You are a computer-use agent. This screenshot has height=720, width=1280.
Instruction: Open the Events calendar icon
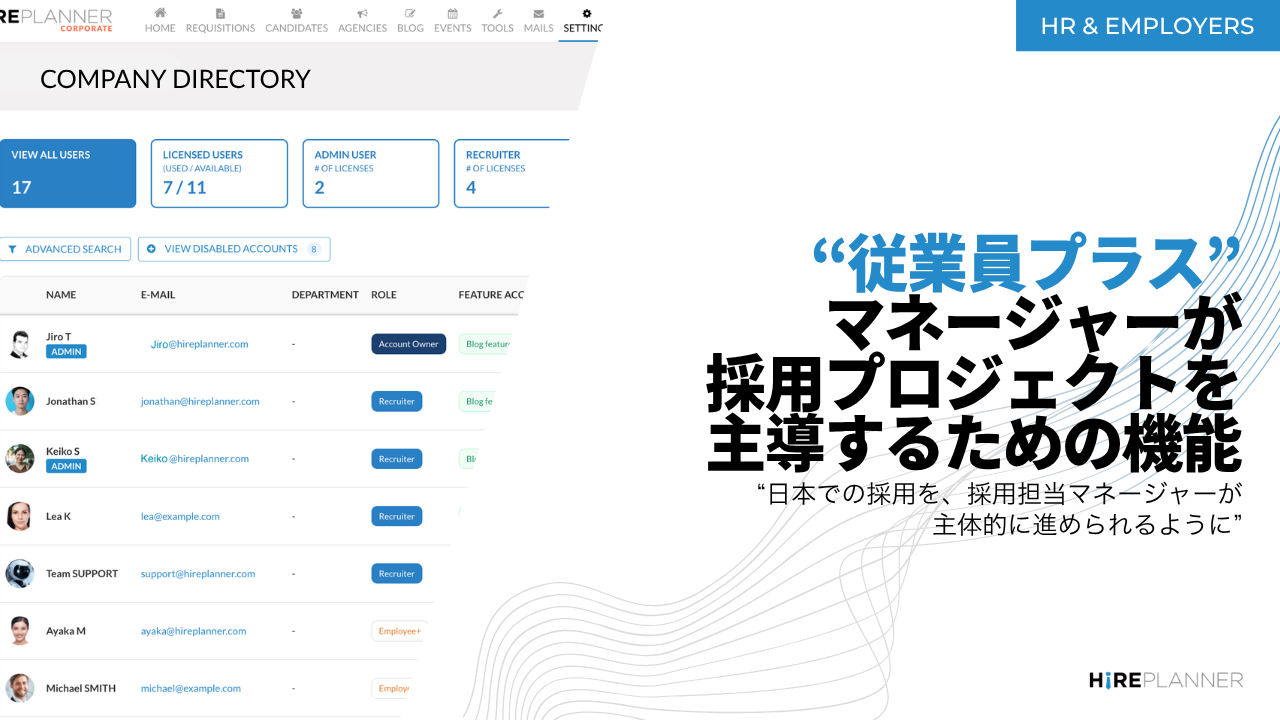[x=452, y=13]
